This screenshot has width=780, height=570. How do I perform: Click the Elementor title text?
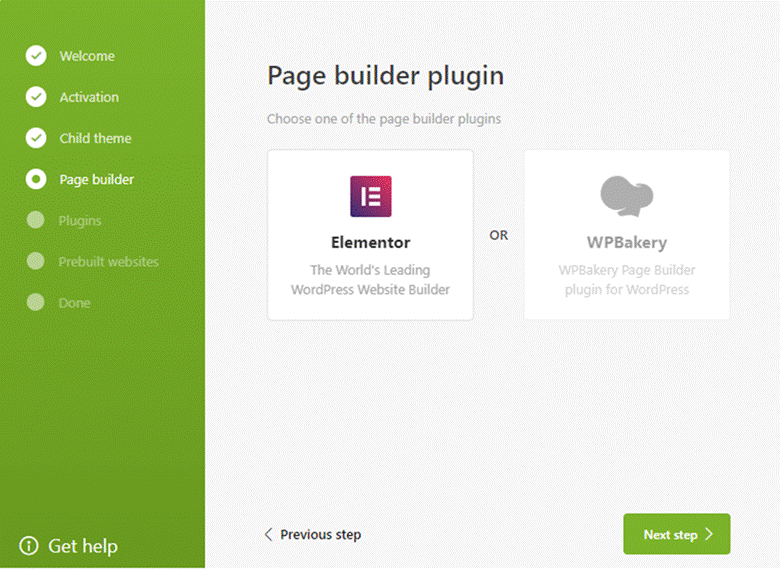click(x=371, y=243)
